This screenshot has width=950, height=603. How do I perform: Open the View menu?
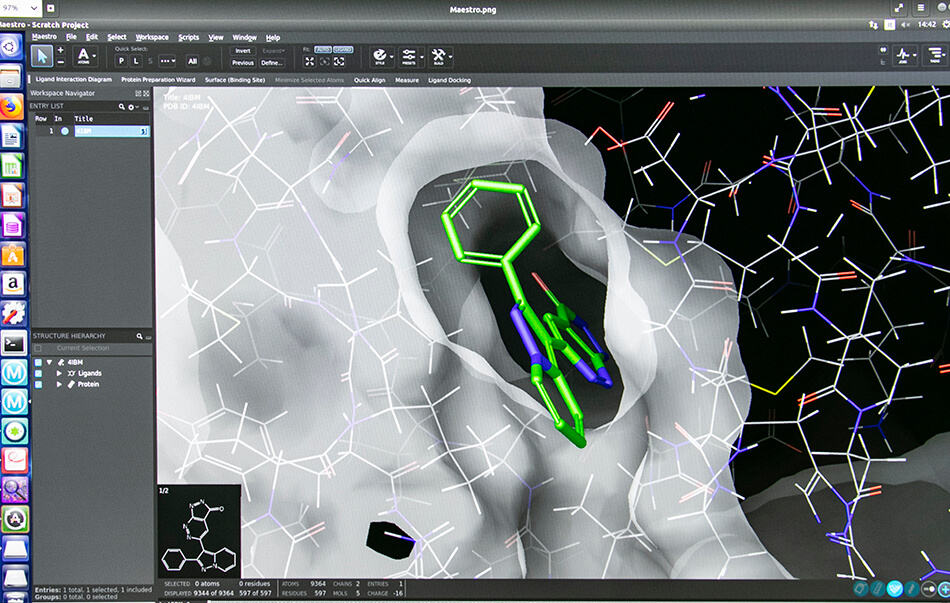tap(216, 37)
